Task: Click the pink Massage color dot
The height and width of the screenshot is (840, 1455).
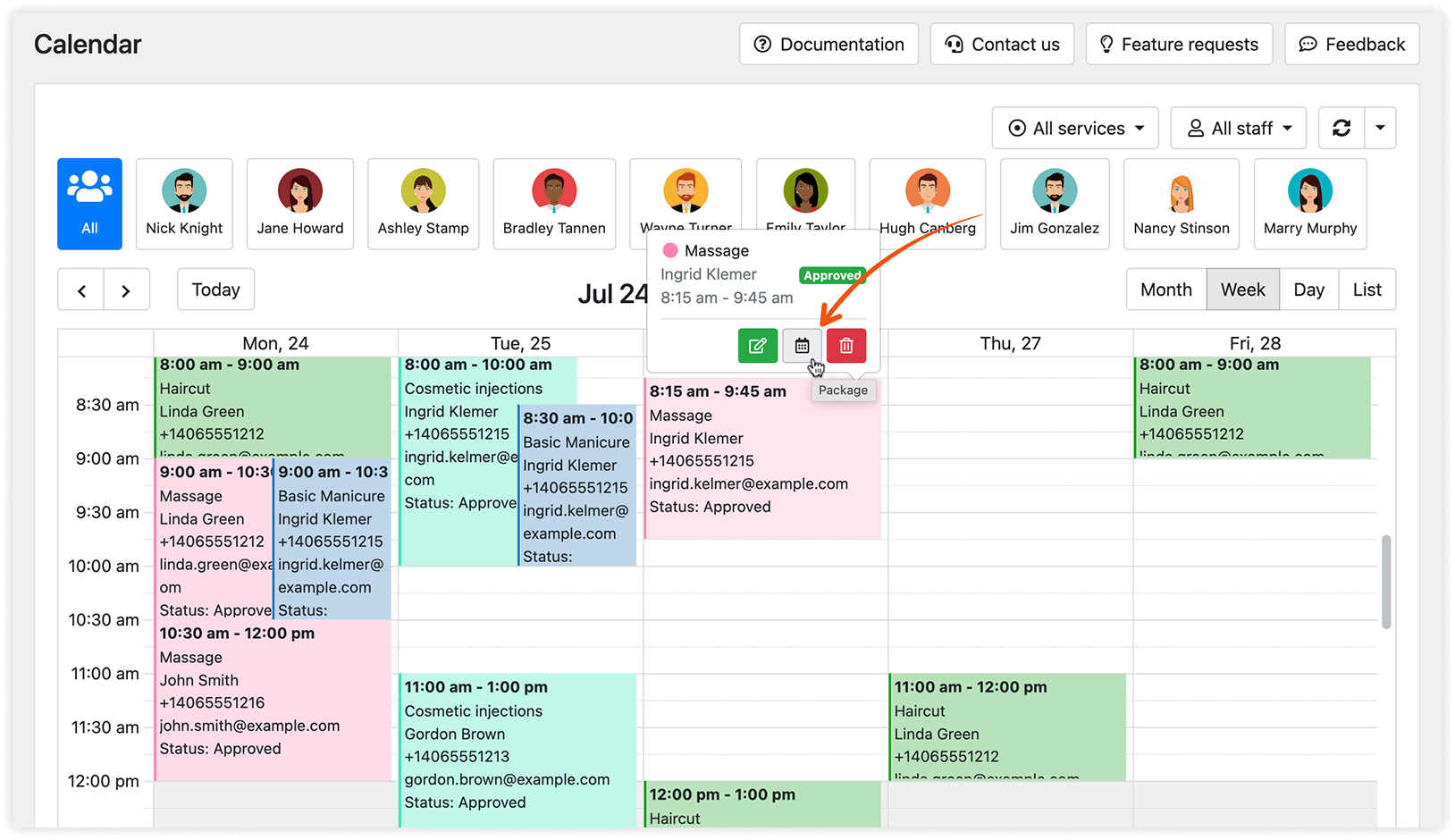Action: coord(669,250)
